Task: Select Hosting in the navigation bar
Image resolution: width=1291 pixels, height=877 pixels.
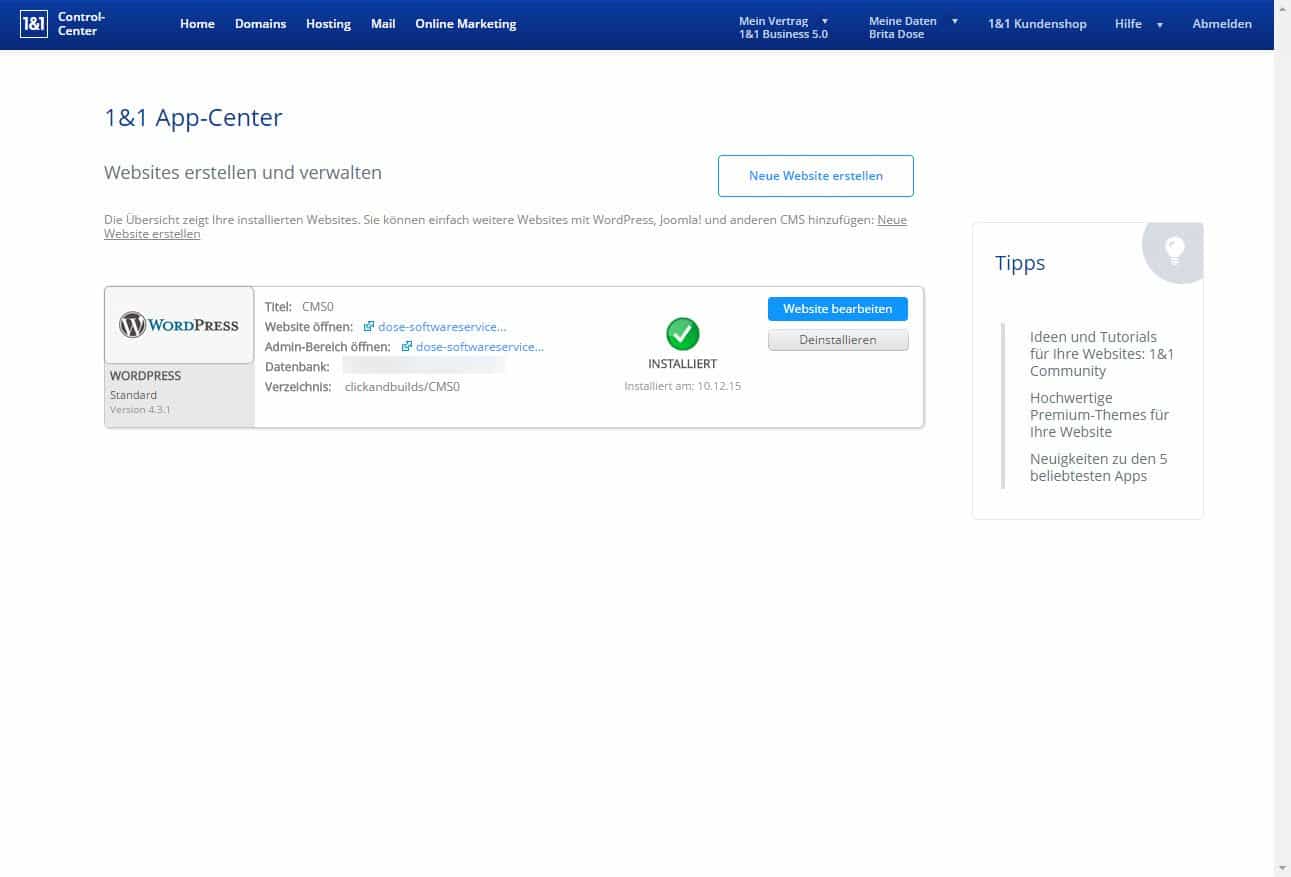Action: pos(328,24)
